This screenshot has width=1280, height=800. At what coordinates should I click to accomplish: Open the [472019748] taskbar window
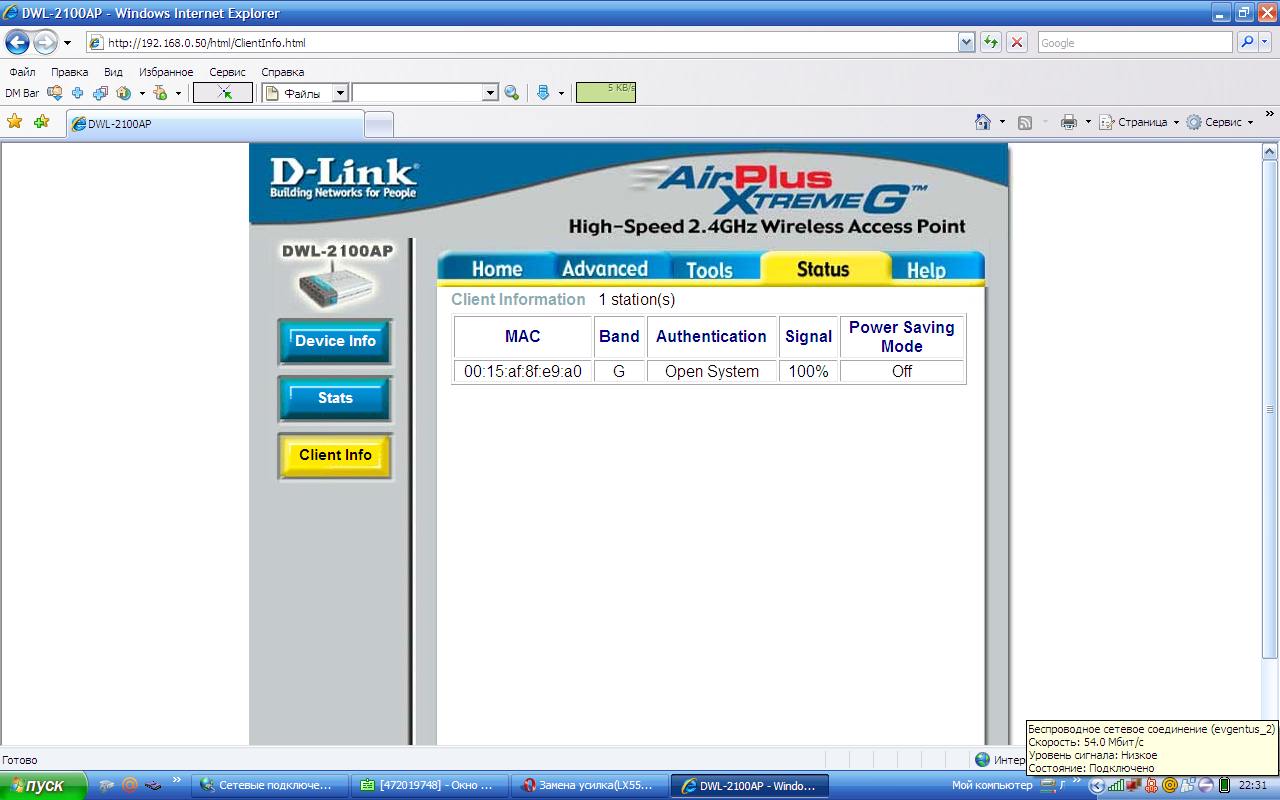point(432,786)
